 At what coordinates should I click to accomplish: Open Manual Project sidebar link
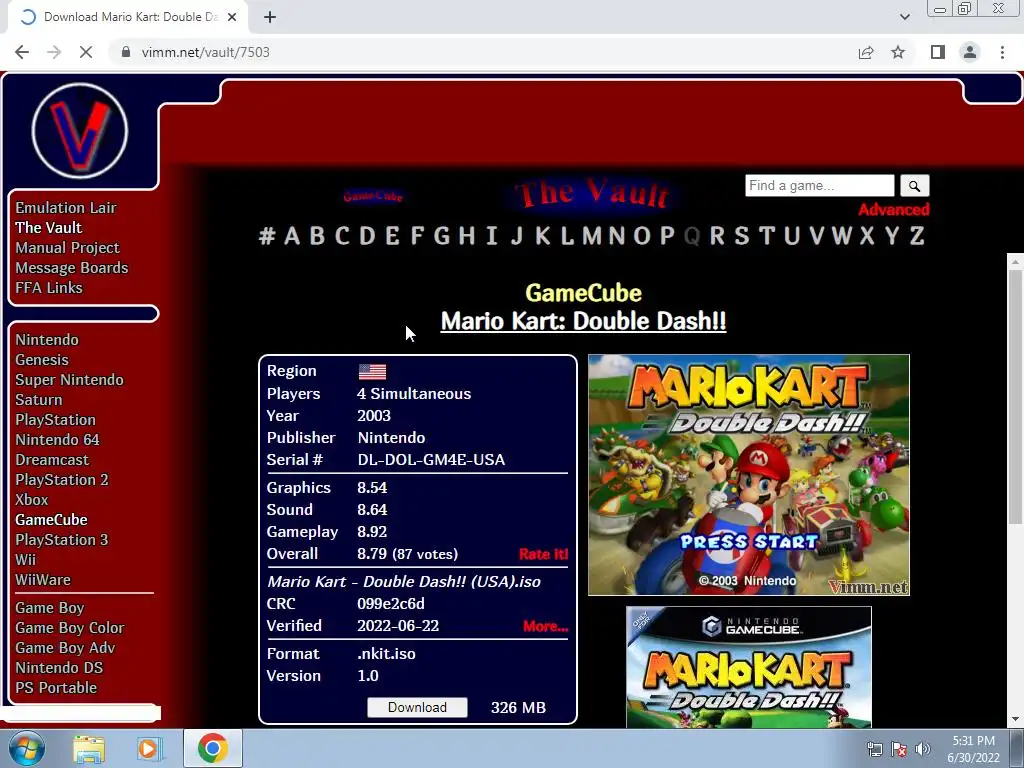tap(67, 248)
